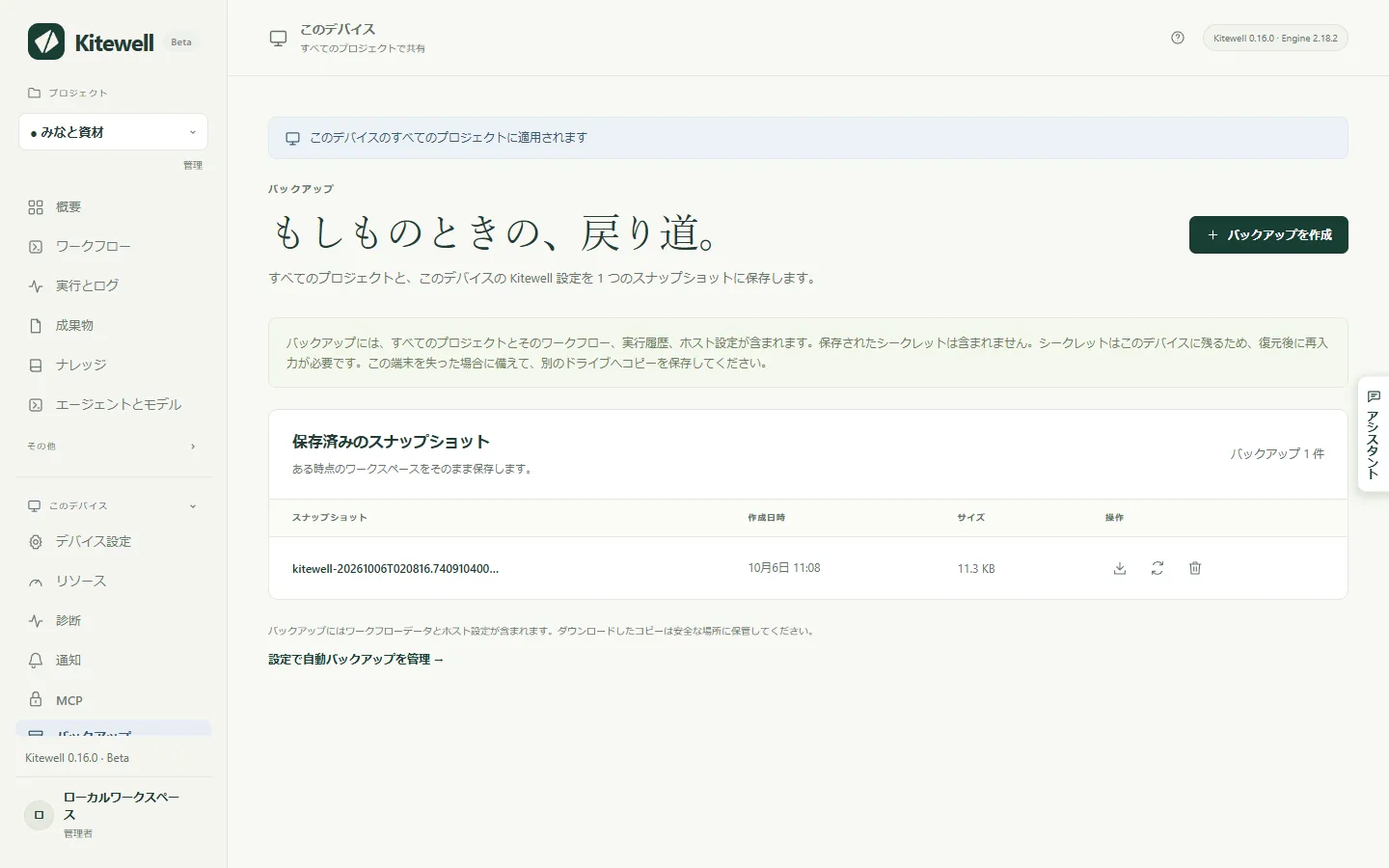Click the Beta badge
The image size is (1389, 868).
(x=181, y=42)
